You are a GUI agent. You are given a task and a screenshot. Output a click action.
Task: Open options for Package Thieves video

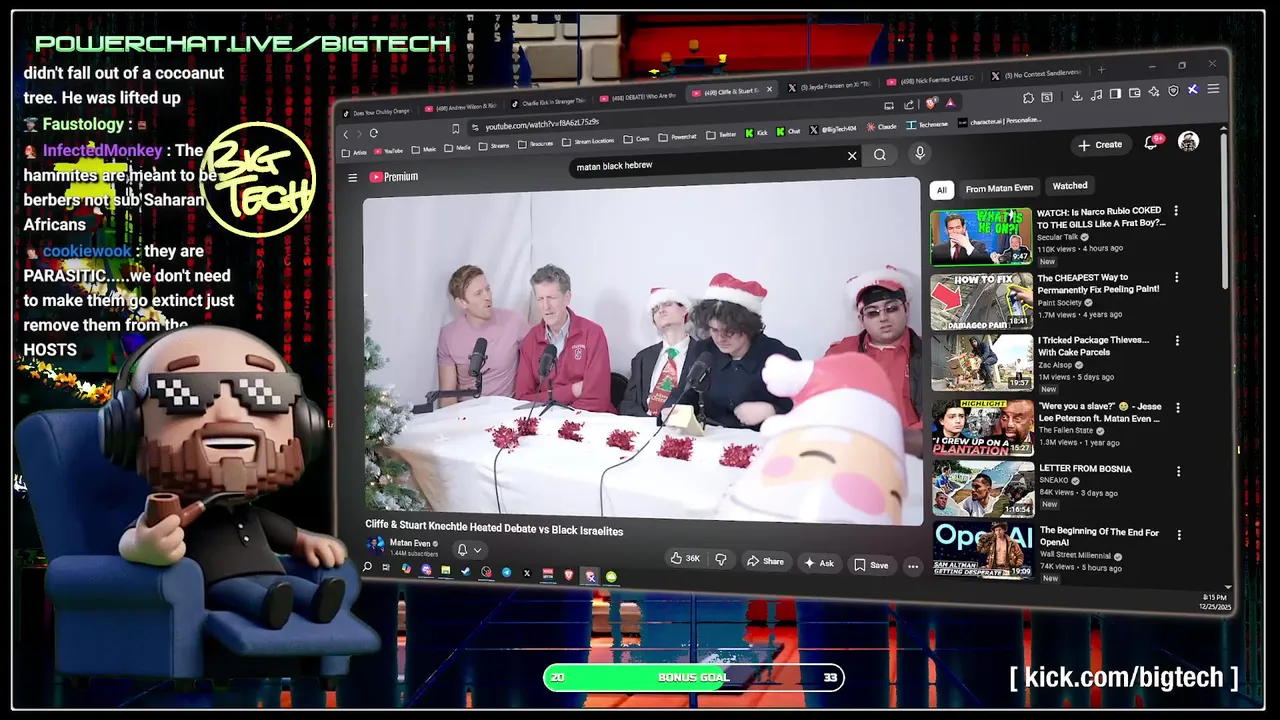click(x=1176, y=341)
